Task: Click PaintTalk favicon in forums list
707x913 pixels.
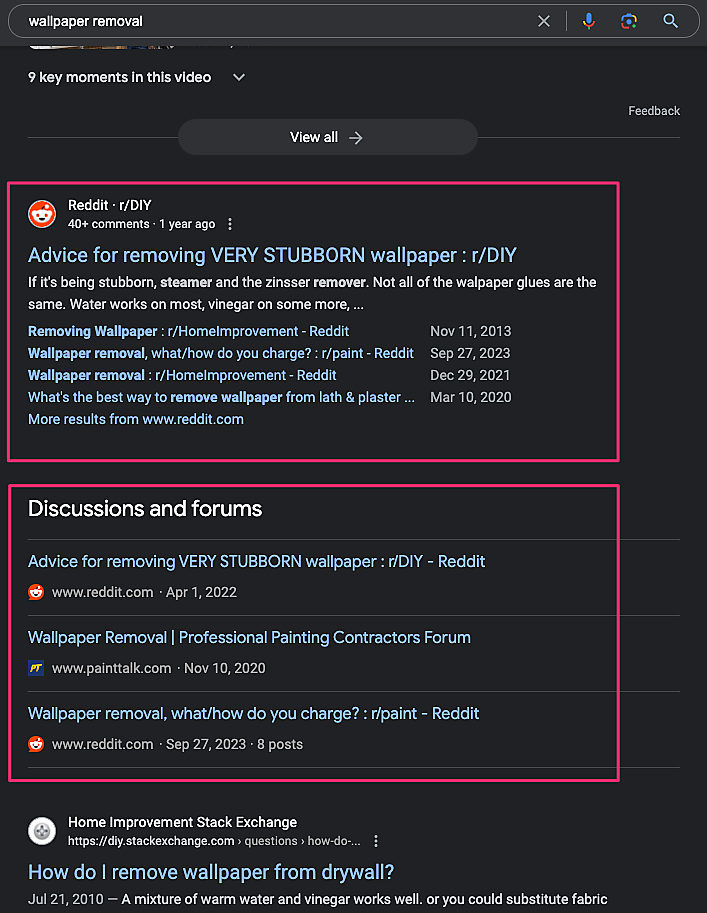Action: [x=36, y=668]
